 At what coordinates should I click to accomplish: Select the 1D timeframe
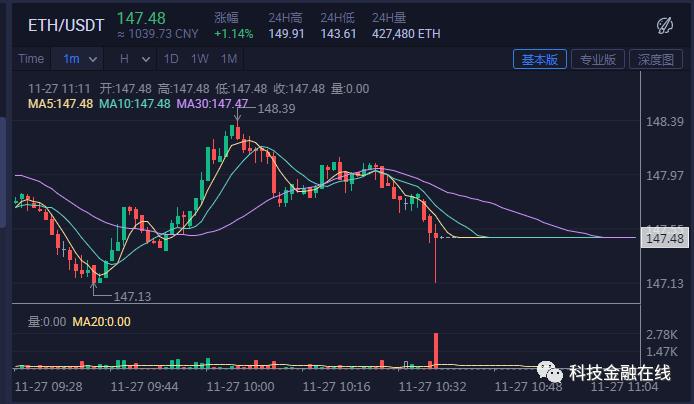tap(171, 59)
